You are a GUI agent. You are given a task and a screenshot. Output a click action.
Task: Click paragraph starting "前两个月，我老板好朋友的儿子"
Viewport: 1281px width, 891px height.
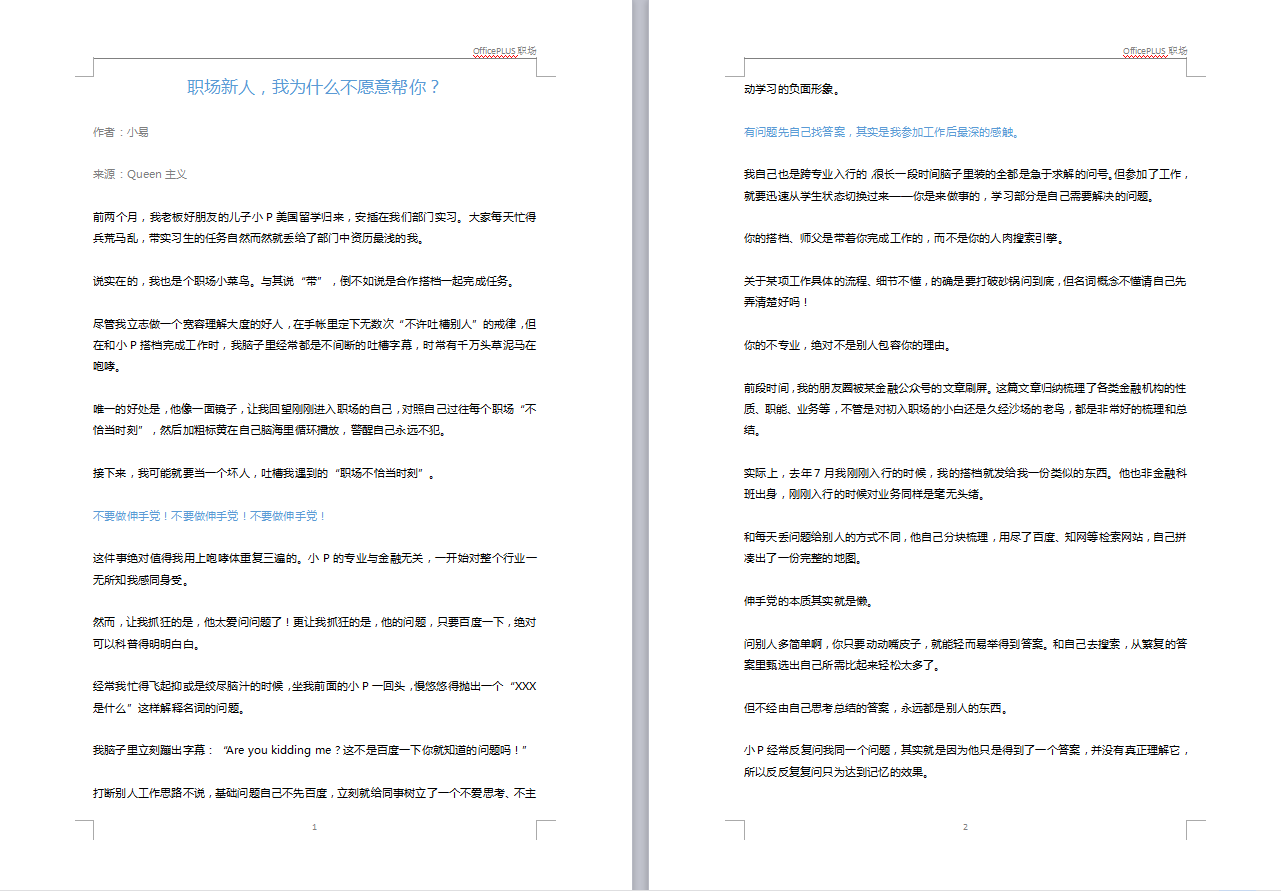click(314, 228)
